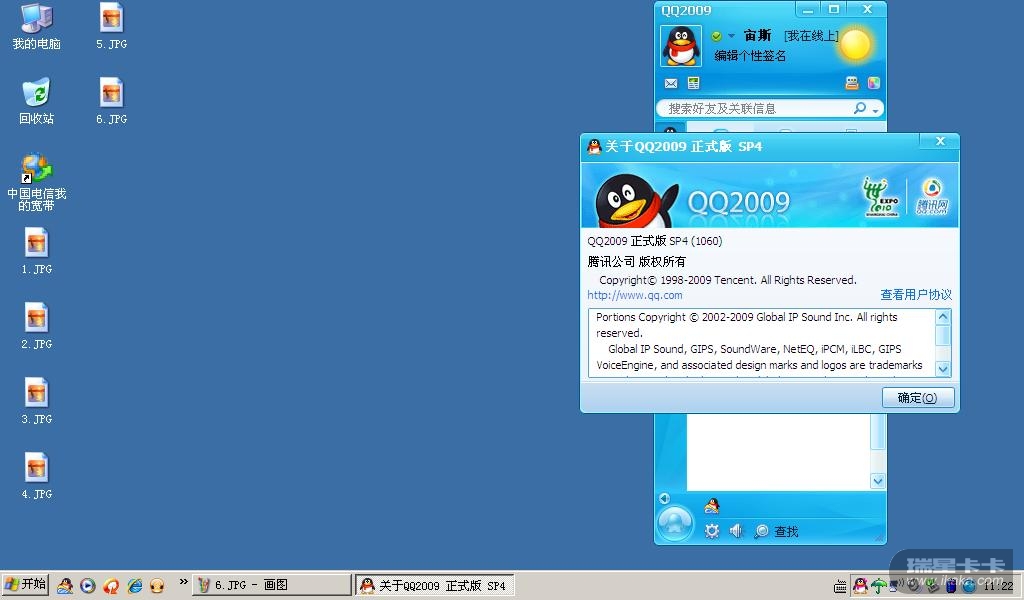Click the QQ penguin icon in system tray
The image size is (1024, 600).
coord(860,586)
